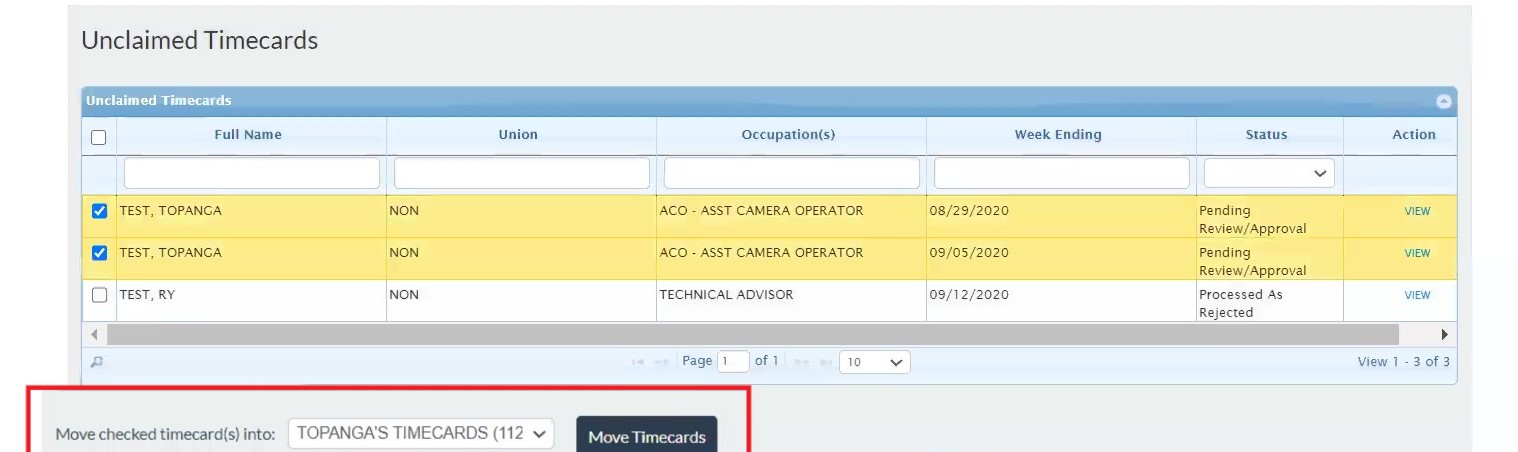Image resolution: width=1518 pixels, height=452 pixels.
Task: Sort by the Full Name column header
Action: 248,134
